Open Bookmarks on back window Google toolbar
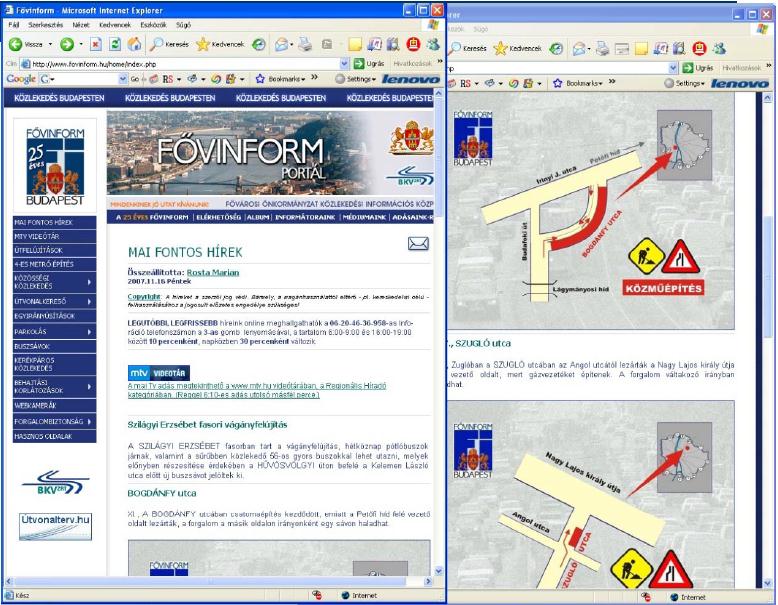This screenshot has height=605, width=778. point(577,83)
